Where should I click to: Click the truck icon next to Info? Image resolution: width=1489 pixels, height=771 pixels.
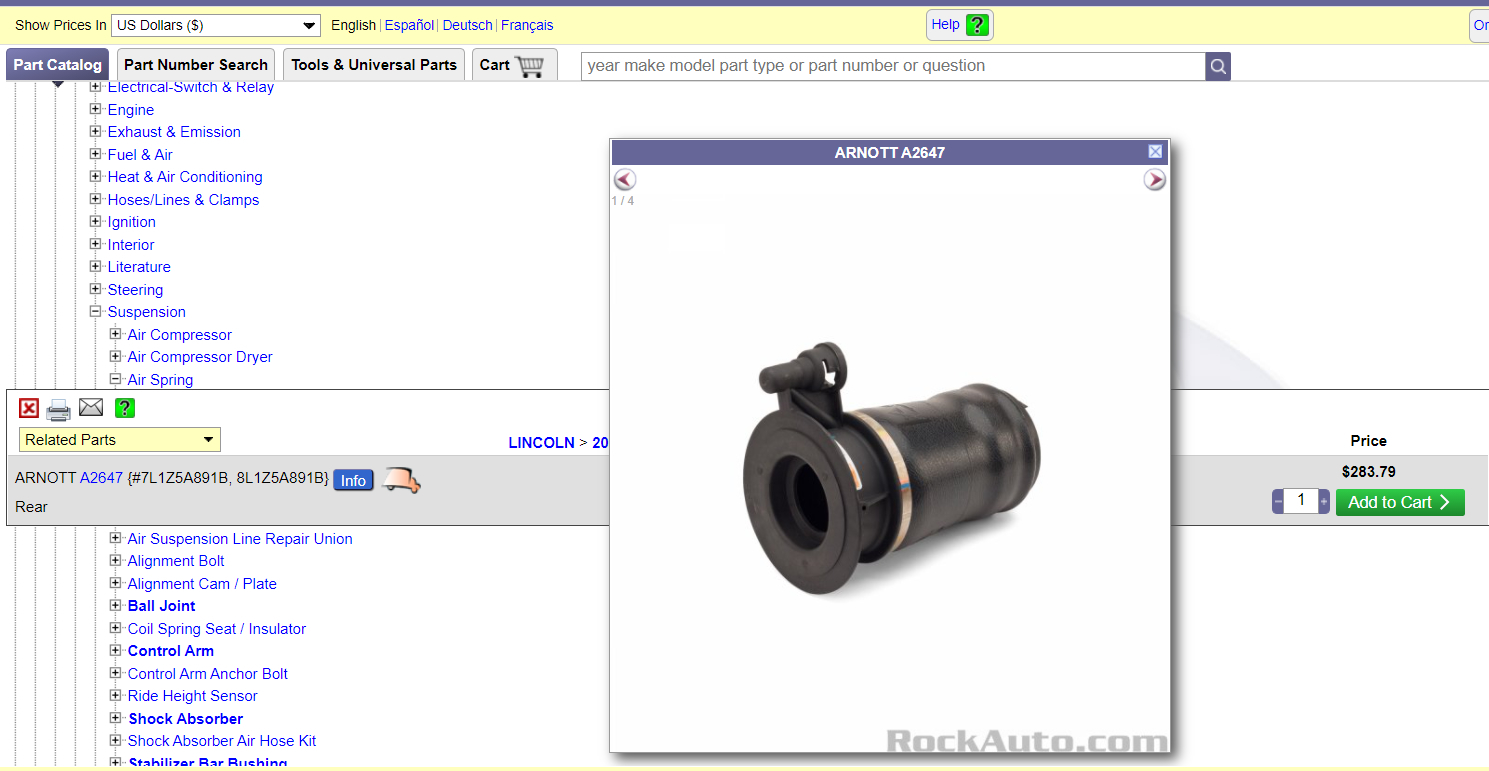[402, 481]
